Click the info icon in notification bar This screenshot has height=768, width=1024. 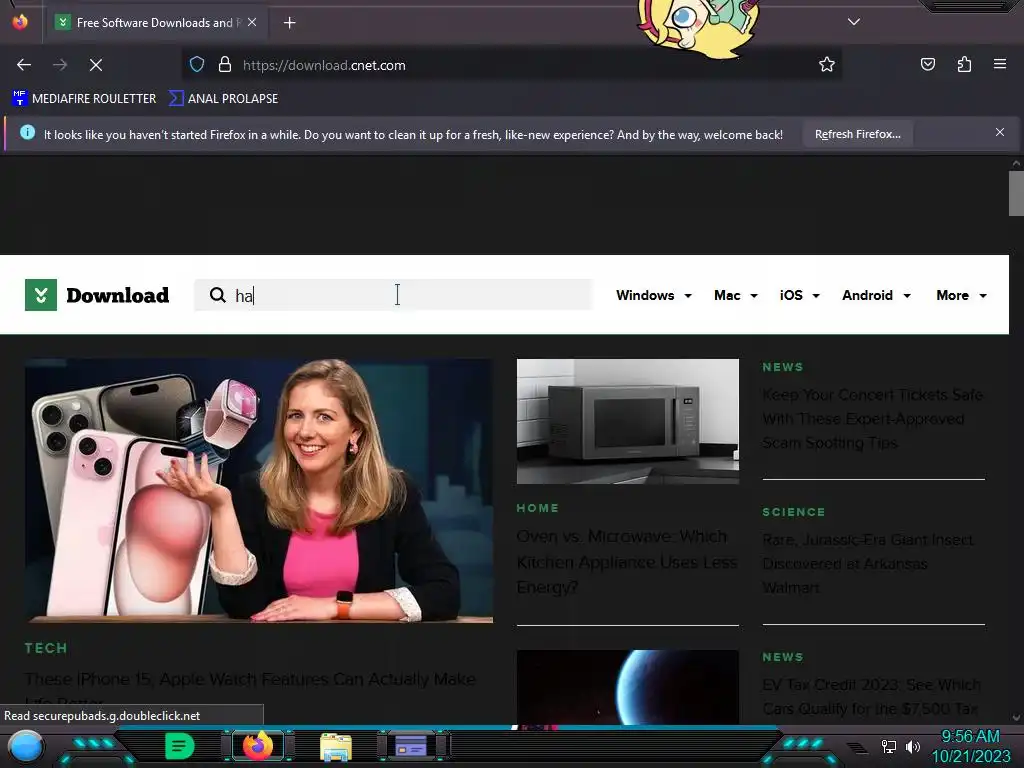(27, 133)
